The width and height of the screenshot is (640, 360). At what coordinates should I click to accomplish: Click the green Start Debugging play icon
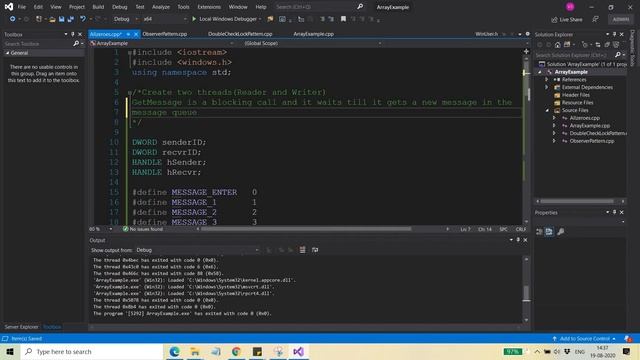[x=194, y=19]
